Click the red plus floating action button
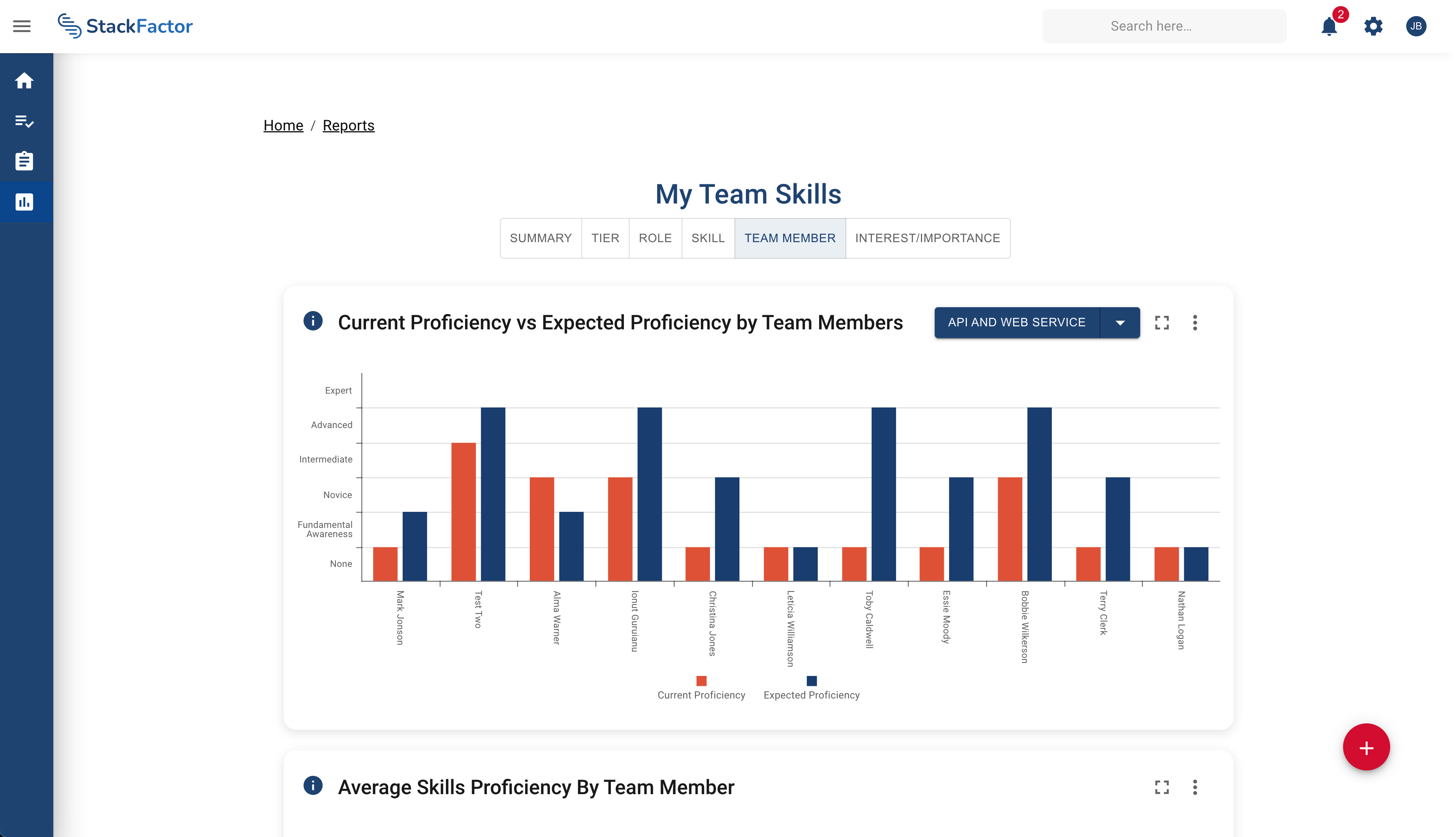This screenshot has width=1456, height=837. [x=1366, y=747]
